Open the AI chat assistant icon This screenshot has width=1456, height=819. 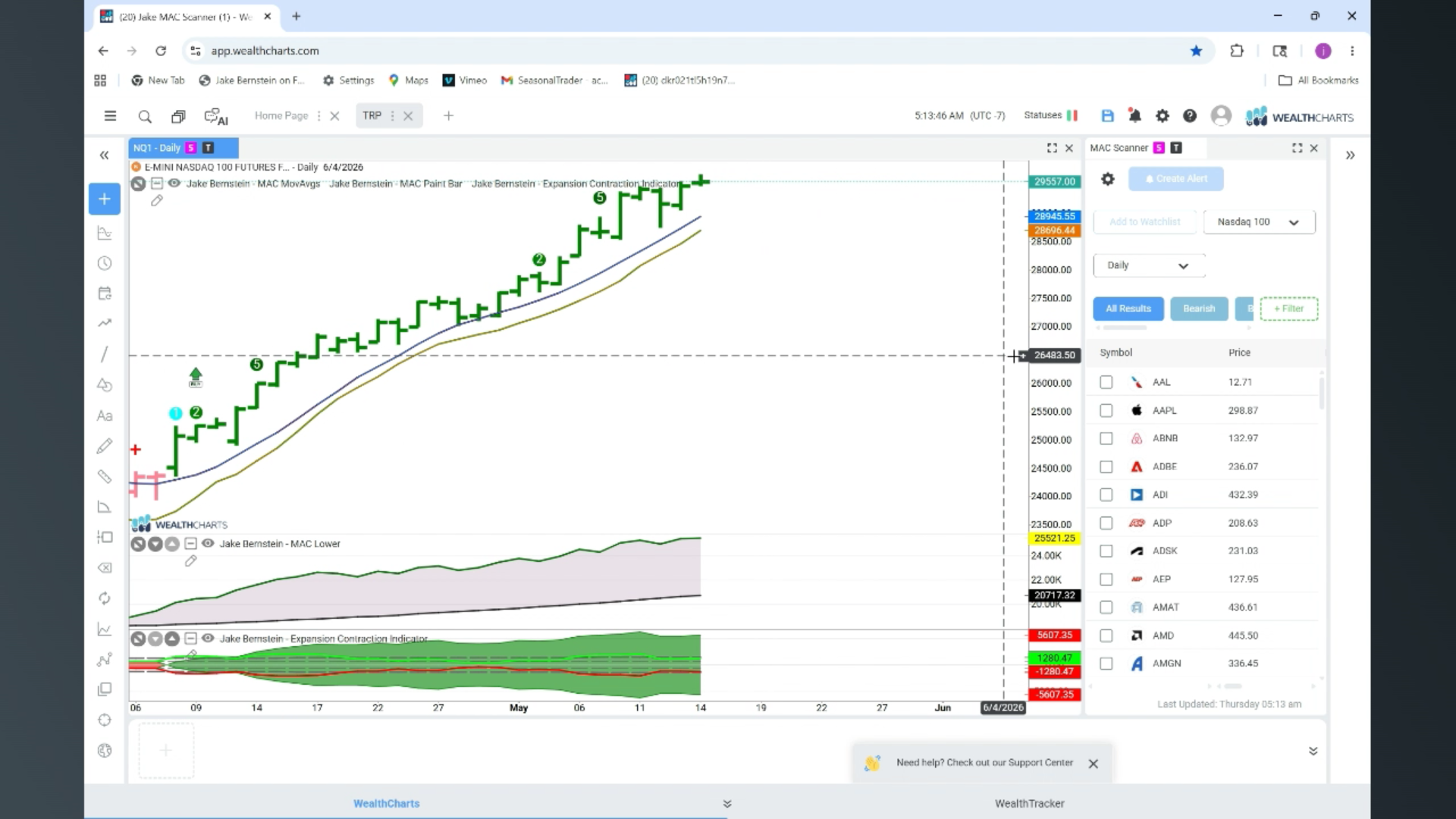216,117
